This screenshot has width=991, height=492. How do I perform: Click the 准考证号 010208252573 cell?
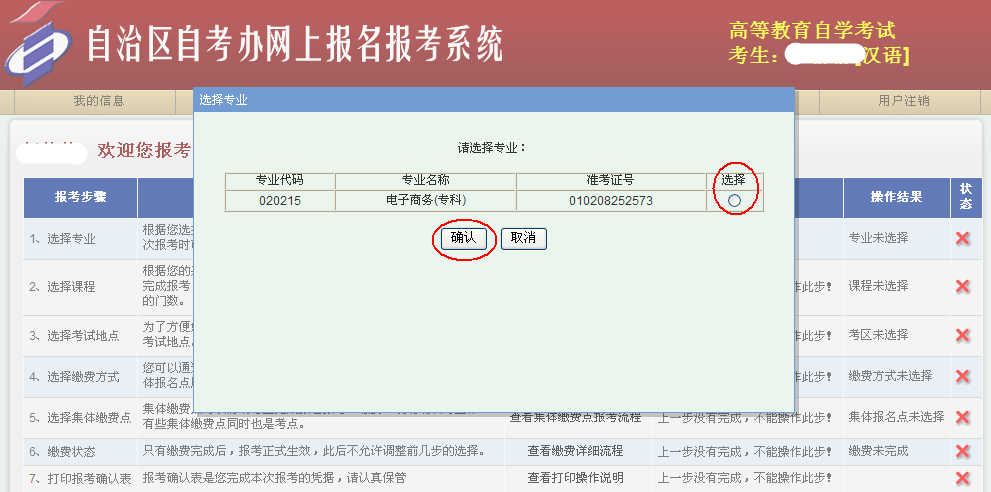[x=611, y=200]
